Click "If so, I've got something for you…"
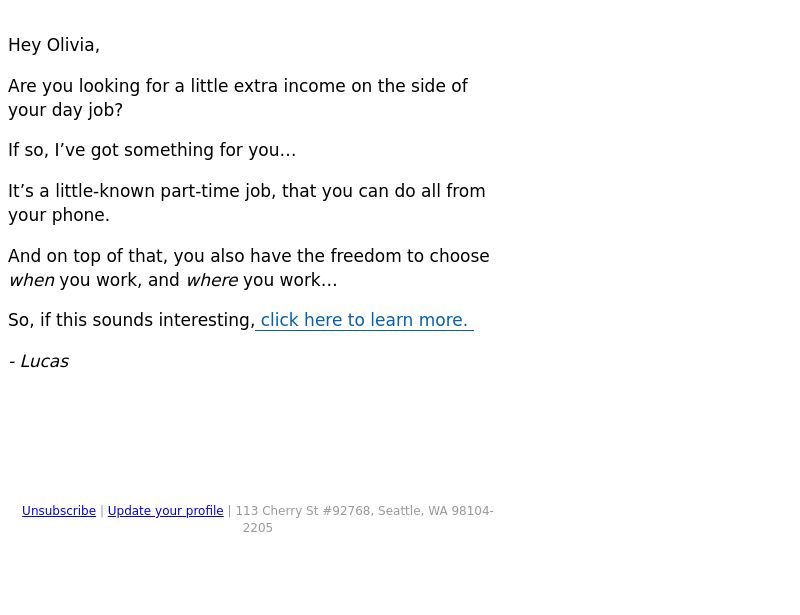Image resolution: width=800 pixels, height=615 pixels. pos(152,150)
